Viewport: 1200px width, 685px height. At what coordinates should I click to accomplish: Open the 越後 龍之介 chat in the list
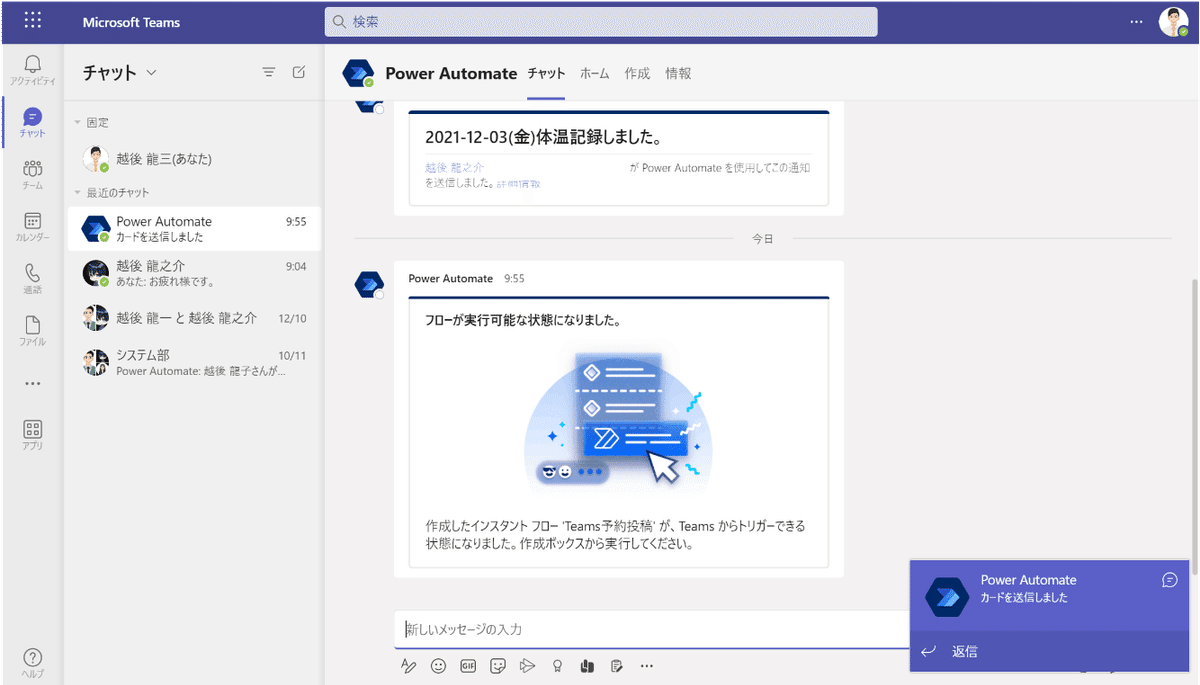[x=193, y=274]
